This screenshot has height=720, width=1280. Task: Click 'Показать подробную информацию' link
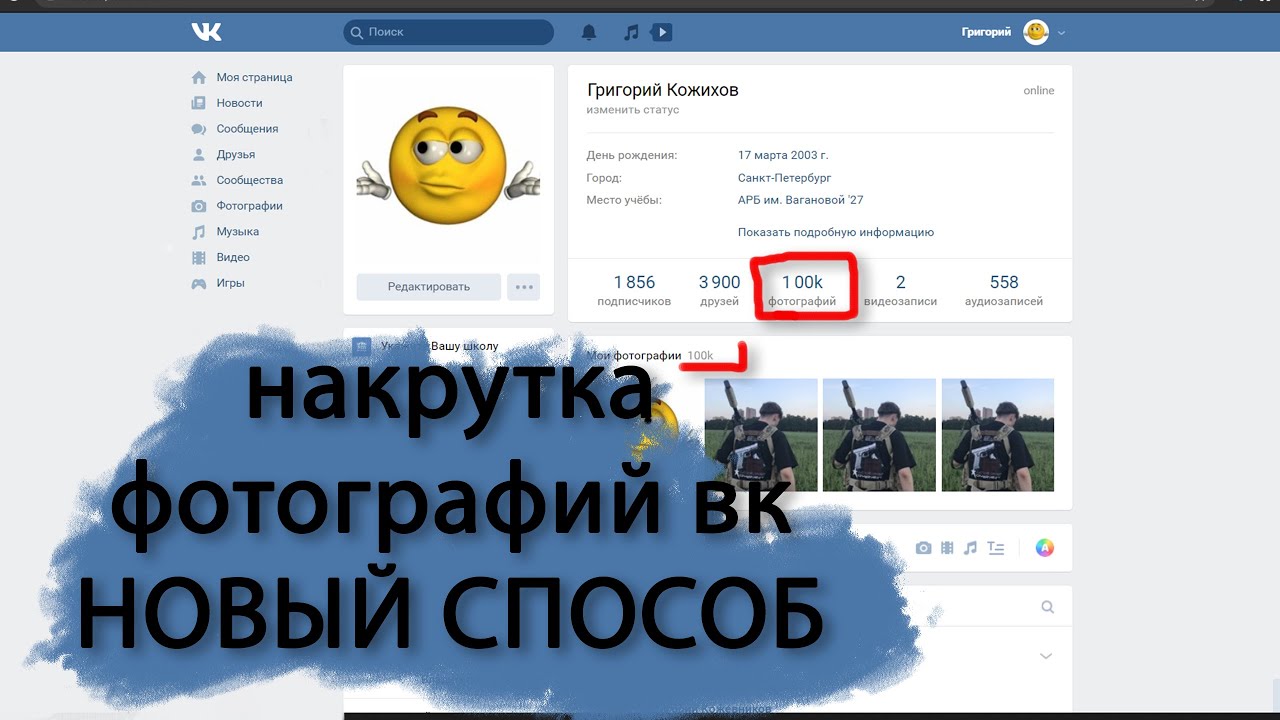pos(835,232)
